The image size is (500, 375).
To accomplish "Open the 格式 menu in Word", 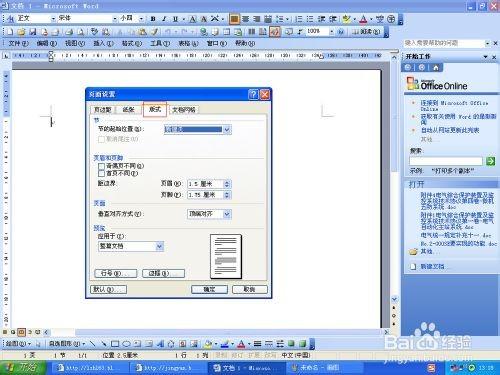I will (x=131, y=43).
